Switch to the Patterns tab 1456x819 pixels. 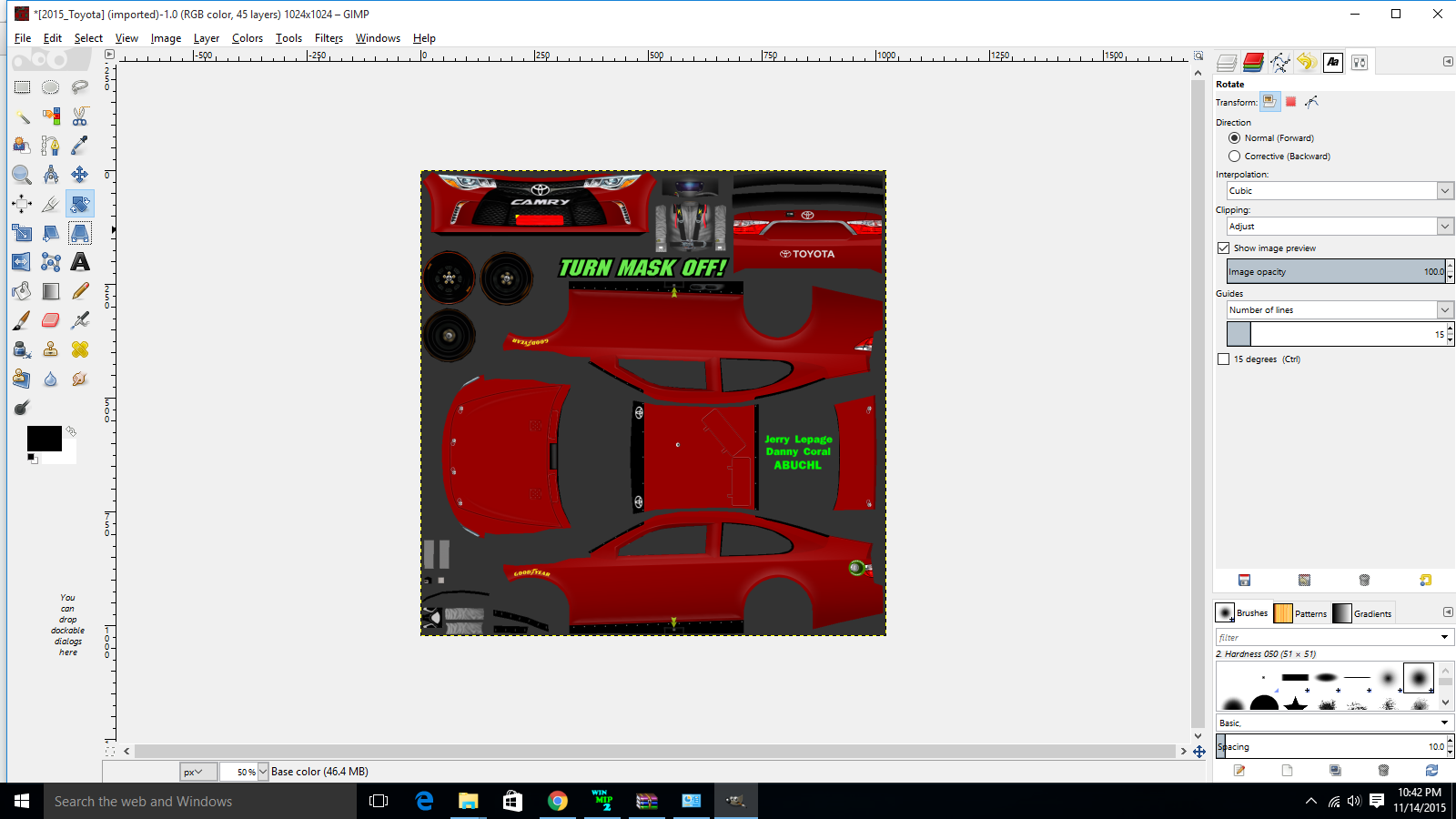1300,613
